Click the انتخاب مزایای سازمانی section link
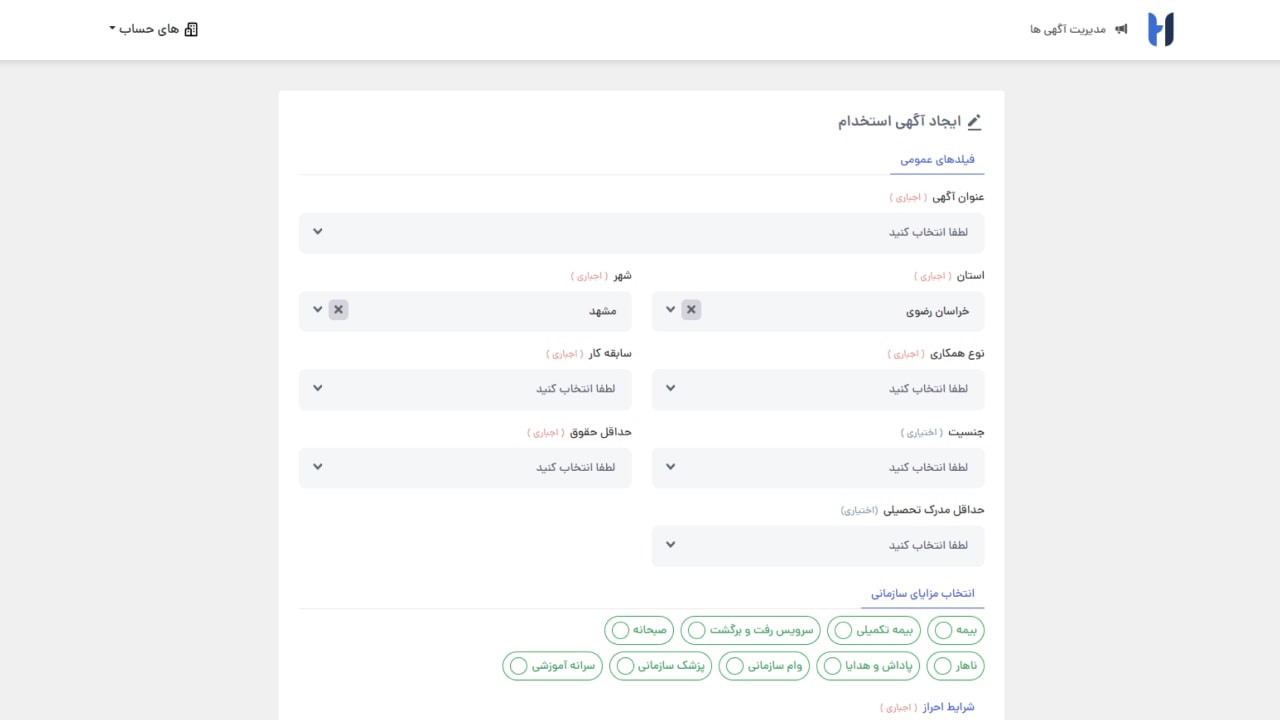1280x720 pixels. 923,593
